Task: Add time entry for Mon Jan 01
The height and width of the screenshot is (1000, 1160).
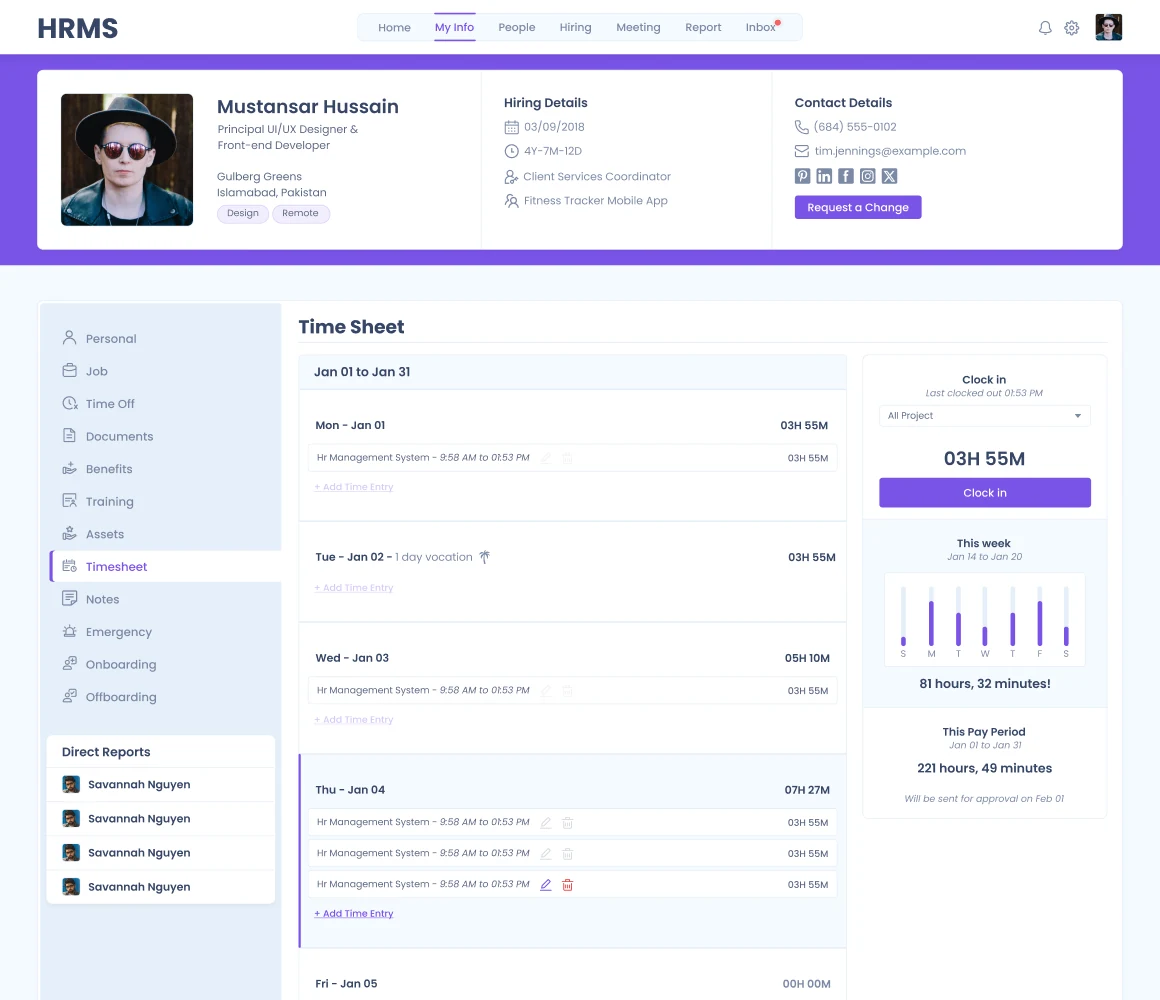Action: (354, 487)
